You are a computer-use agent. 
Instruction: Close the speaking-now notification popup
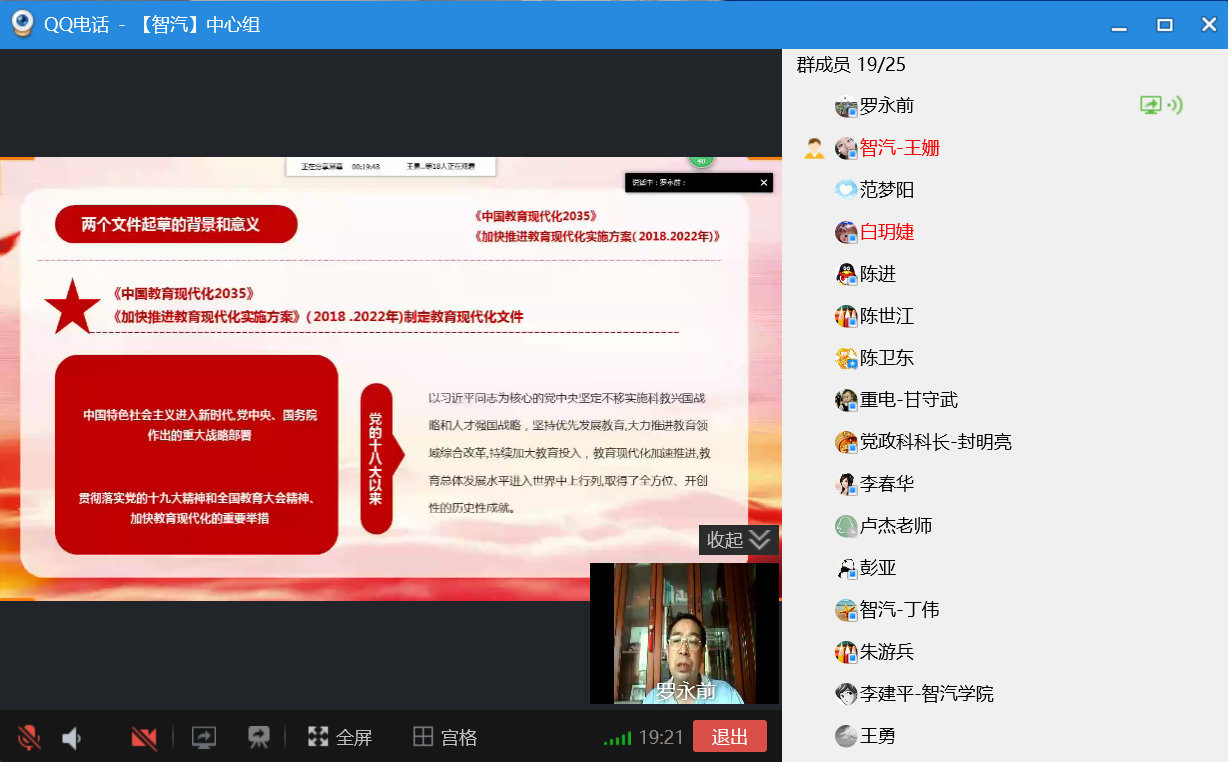tap(764, 182)
